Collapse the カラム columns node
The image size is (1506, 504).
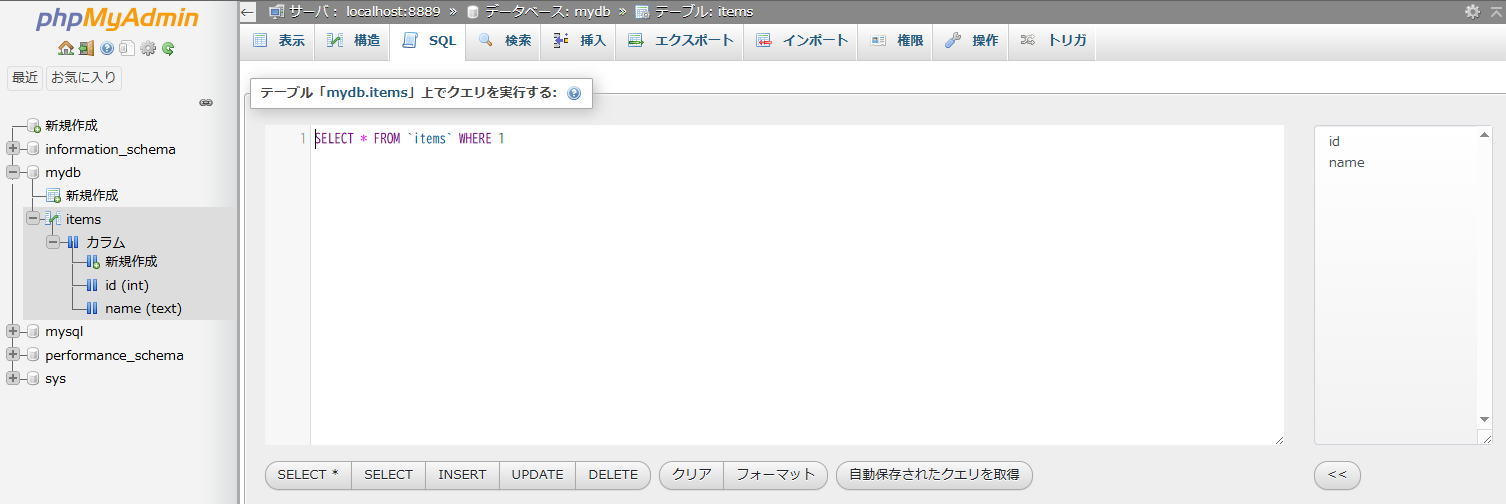[53, 242]
